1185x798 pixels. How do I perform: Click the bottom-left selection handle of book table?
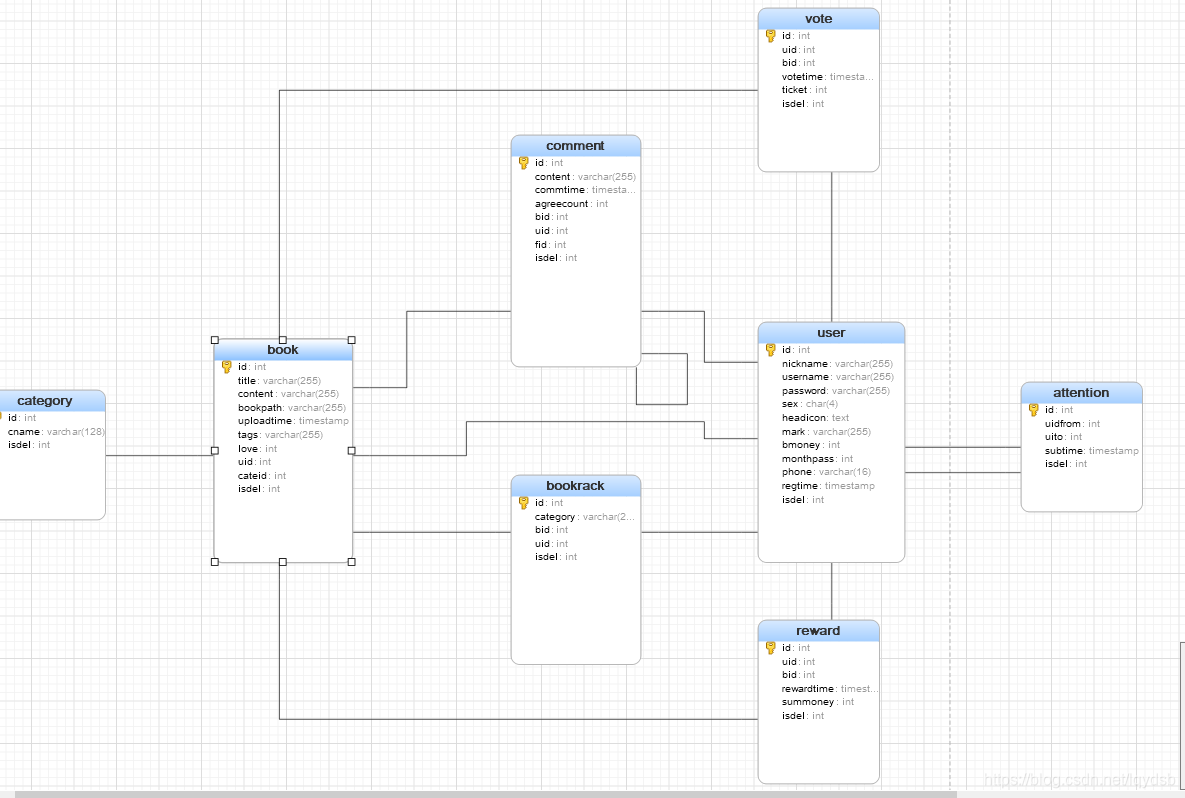(215, 561)
